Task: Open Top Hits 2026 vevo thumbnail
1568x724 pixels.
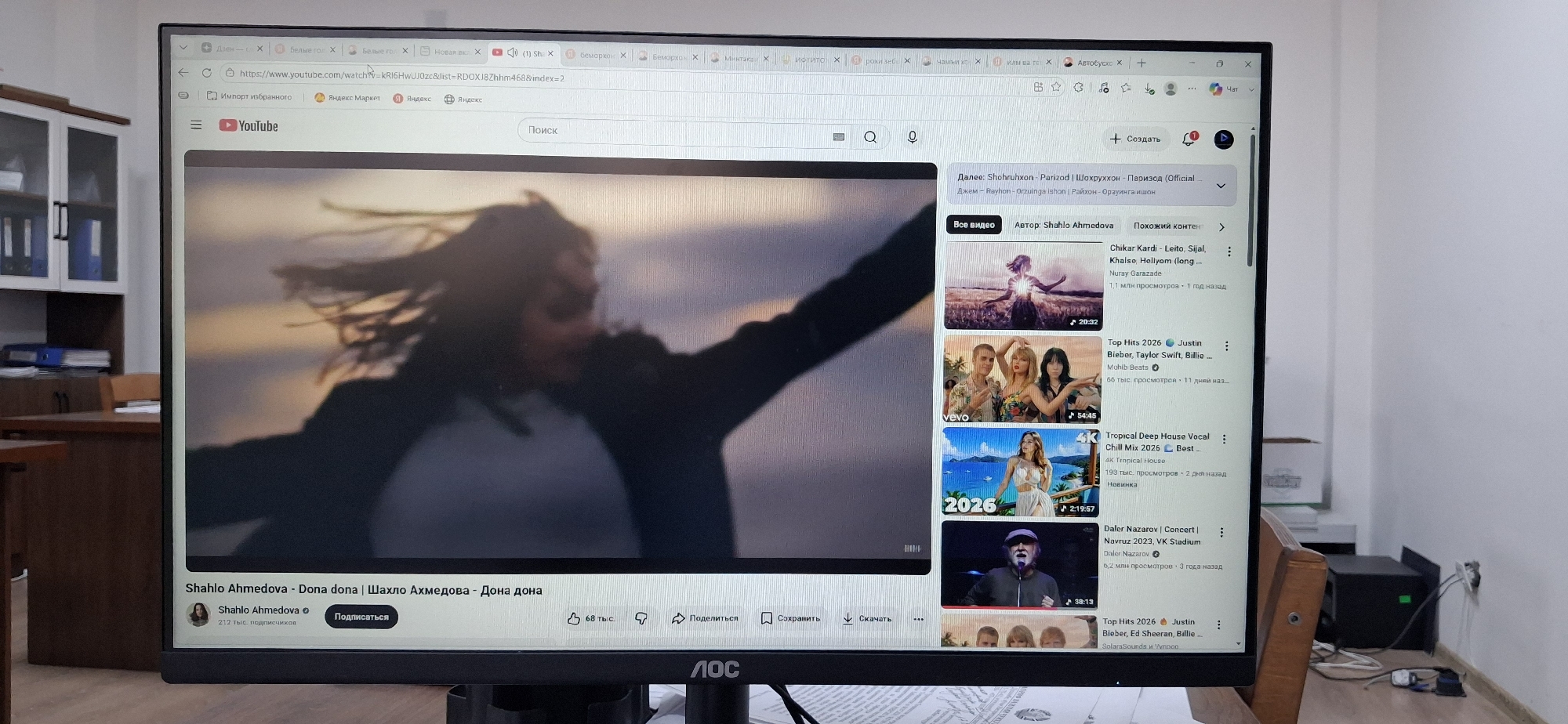Action: click(x=1022, y=380)
